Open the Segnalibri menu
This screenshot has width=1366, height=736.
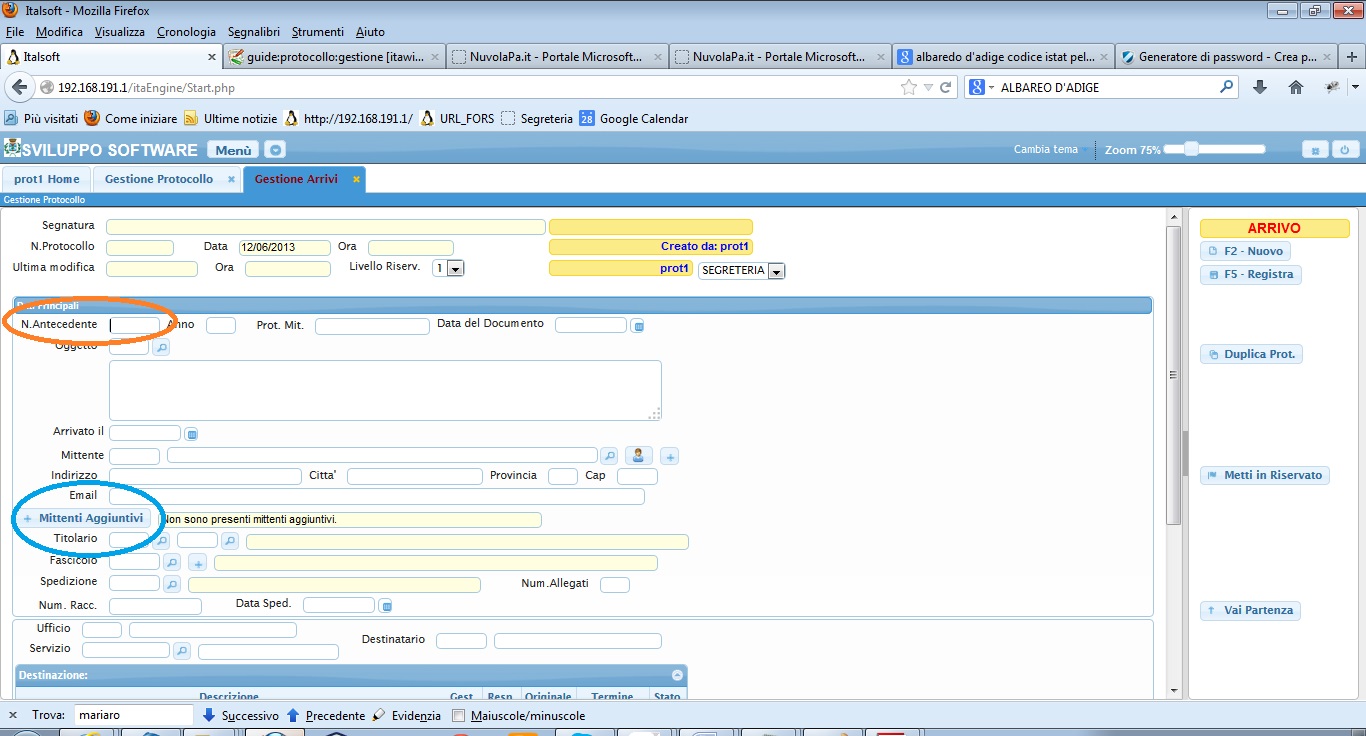(x=255, y=32)
